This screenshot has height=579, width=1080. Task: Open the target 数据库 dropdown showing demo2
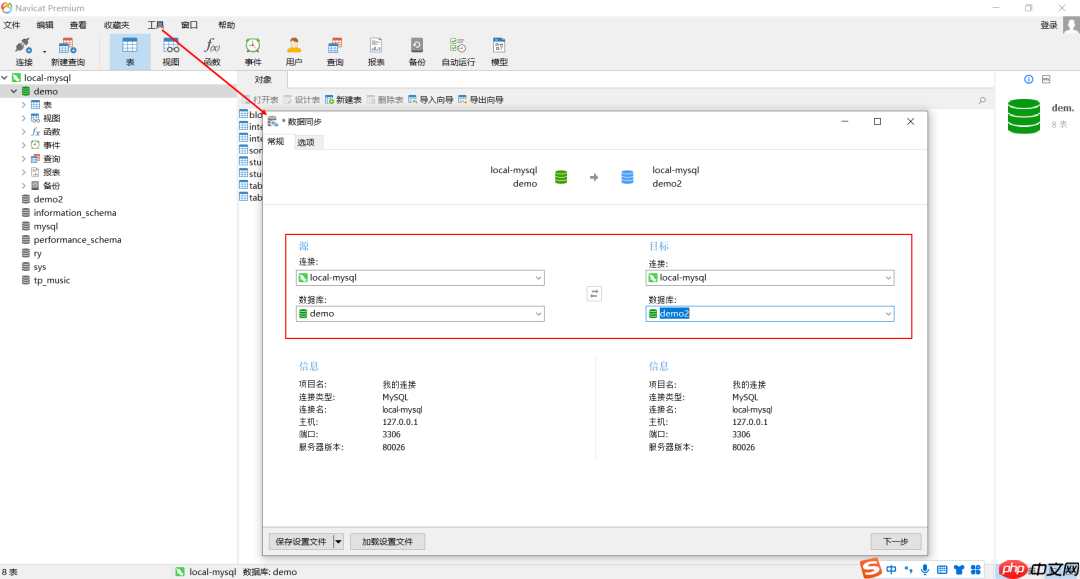click(x=887, y=314)
